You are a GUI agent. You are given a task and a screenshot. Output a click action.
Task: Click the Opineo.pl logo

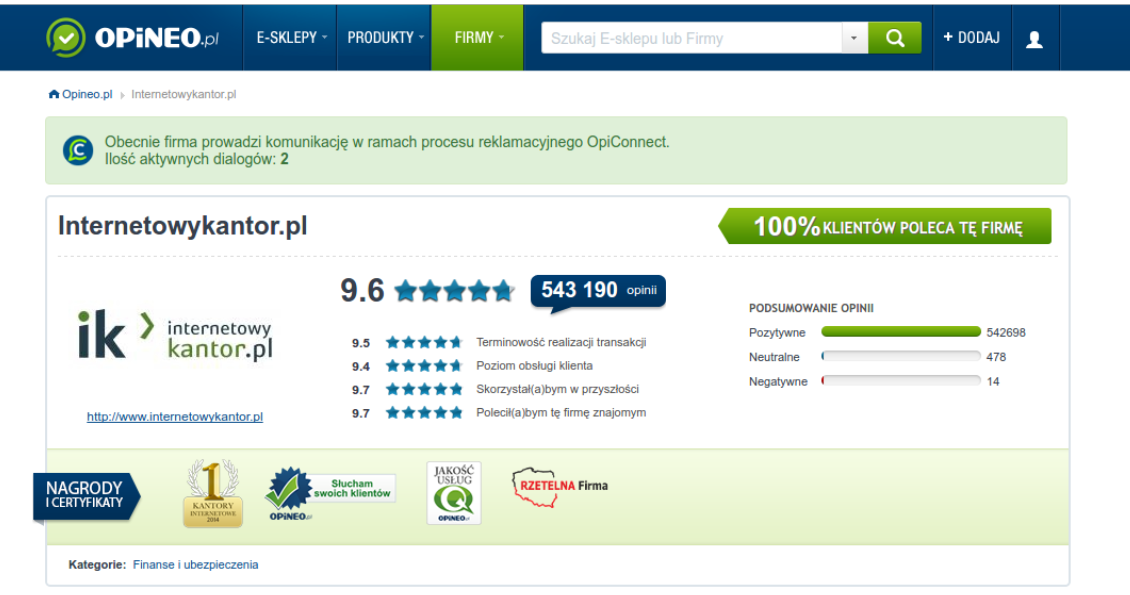point(132,38)
